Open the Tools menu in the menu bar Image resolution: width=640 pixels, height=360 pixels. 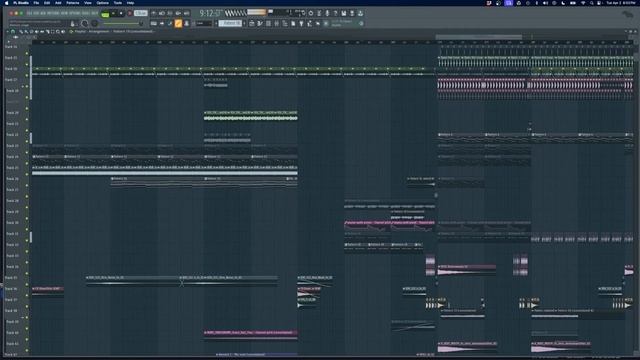click(x=118, y=3)
